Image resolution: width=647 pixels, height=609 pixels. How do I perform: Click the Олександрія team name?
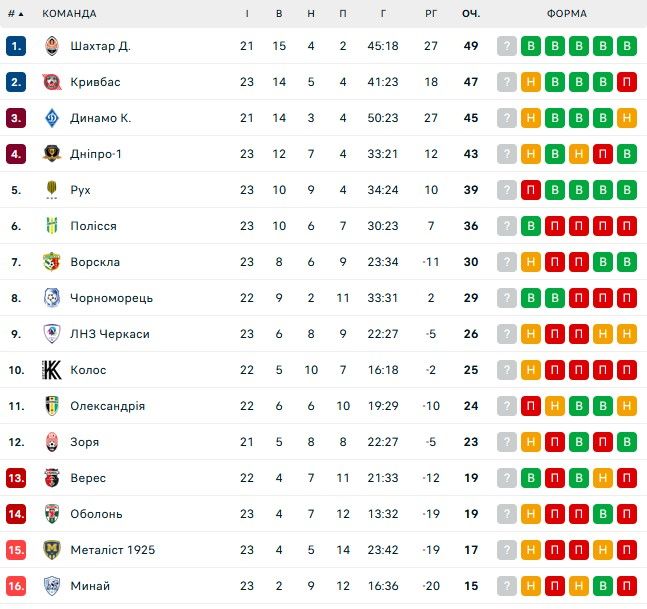[x=107, y=406]
